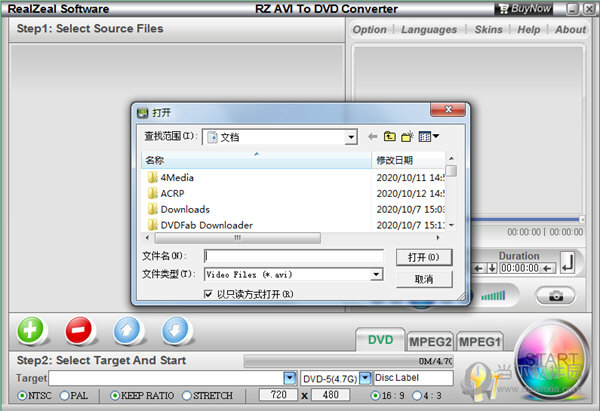The height and width of the screenshot is (411, 600).
Task: Click small dropdown arrow beside view menu icon
Action: (435, 136)
